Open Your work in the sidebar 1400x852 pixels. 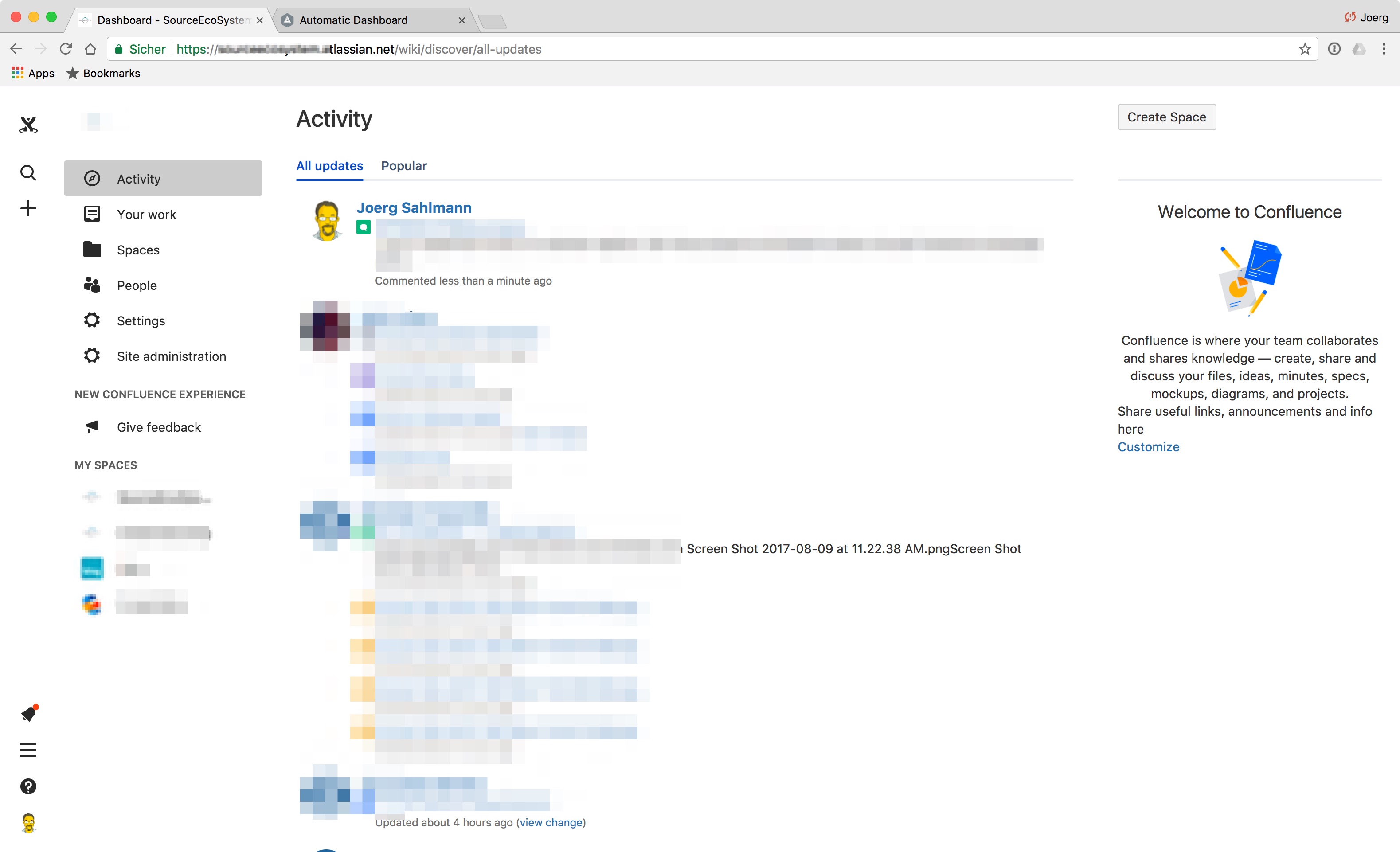(146, 215)
